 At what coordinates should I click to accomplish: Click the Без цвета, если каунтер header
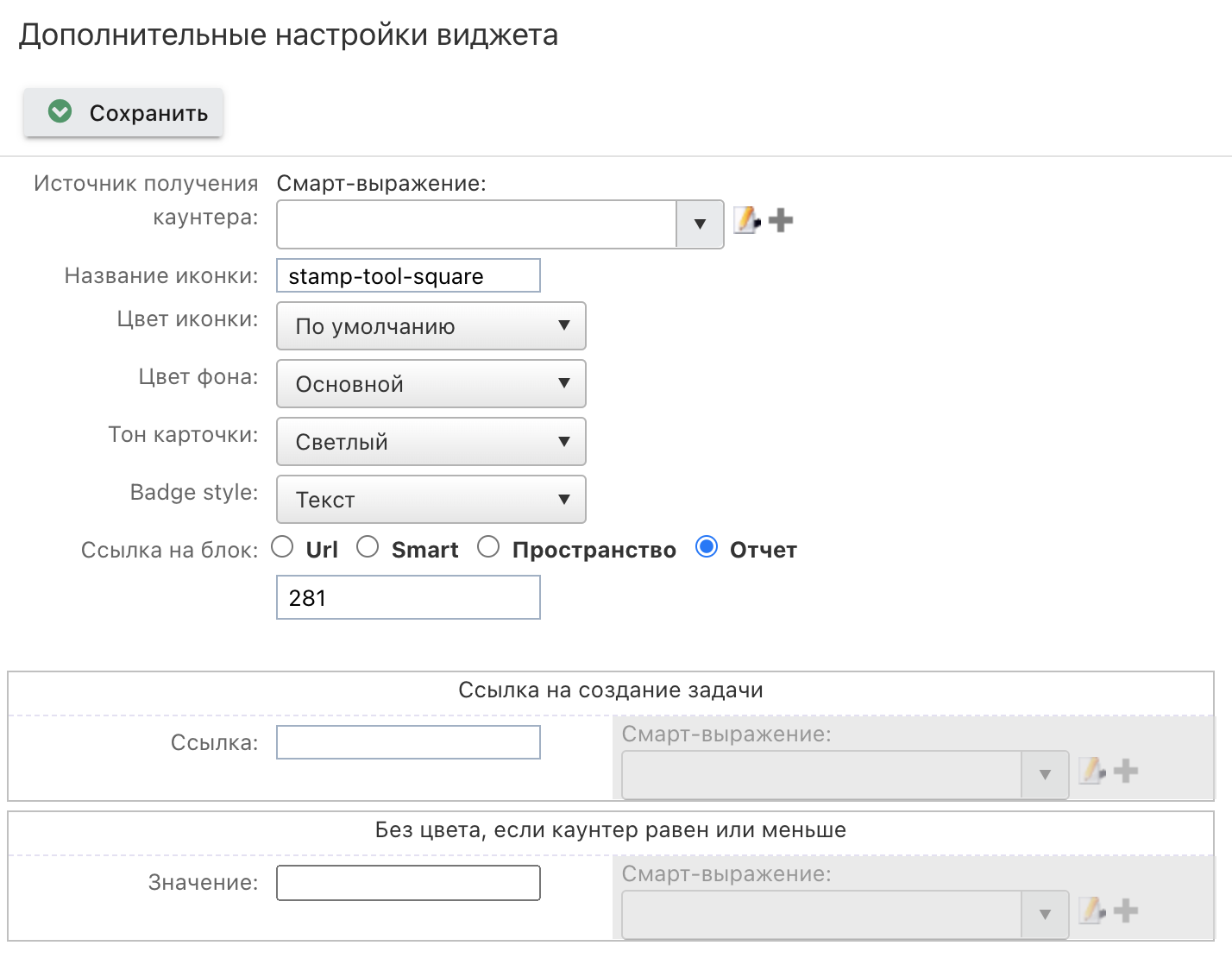click(611, 830)
